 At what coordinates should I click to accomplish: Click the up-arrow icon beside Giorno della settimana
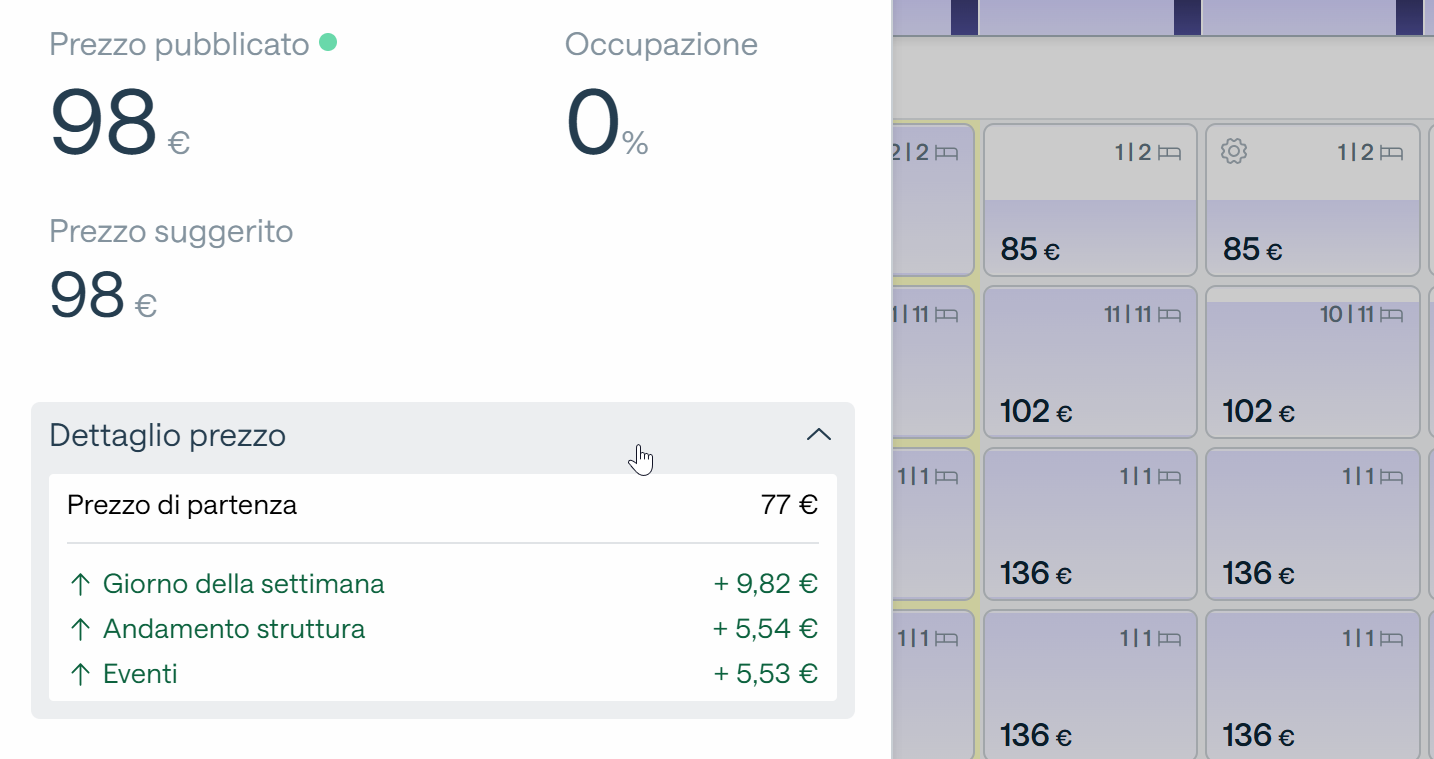(x=80, y=585)
